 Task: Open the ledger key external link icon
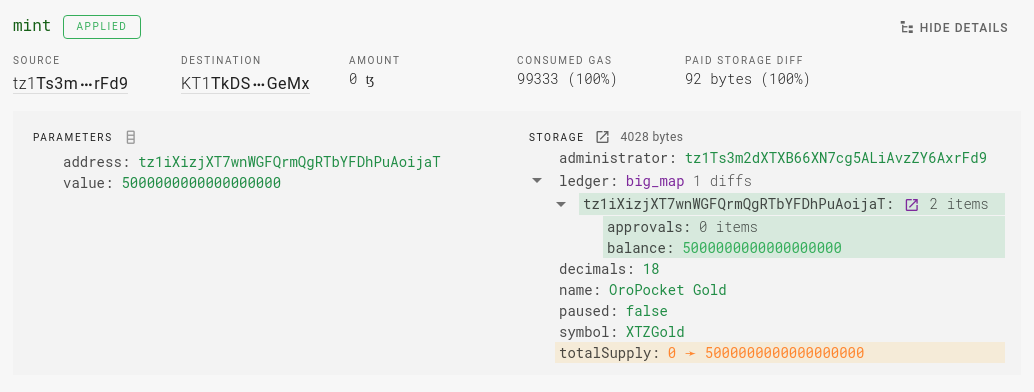tap(911, 205)
